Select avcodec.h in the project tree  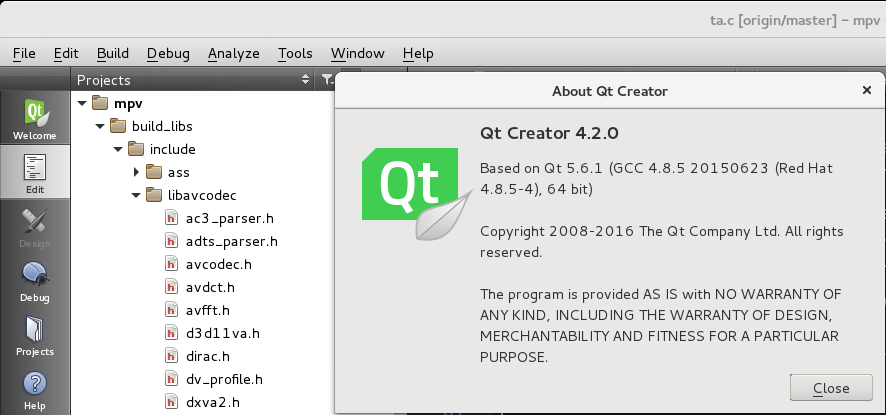(219, 264)
